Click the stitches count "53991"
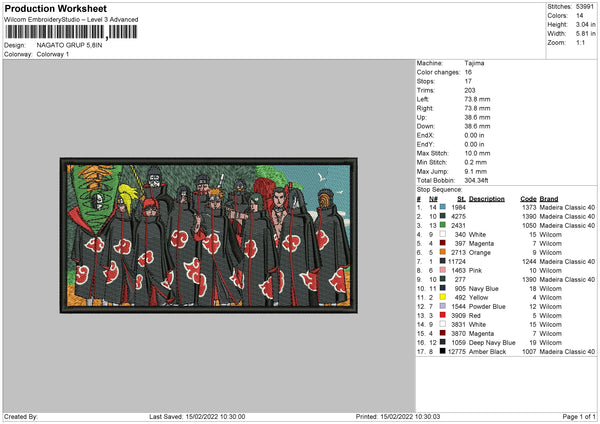This screenshot has height=424, width=600. click(x=585, y=7)
